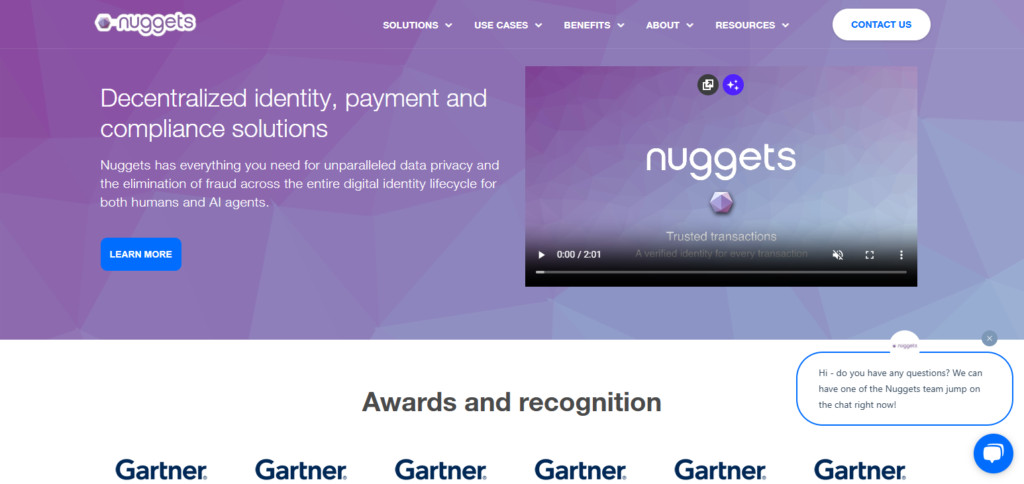Open the chat widget bubble
Viewport: 1024px width, 484px height.
[993, 453]
